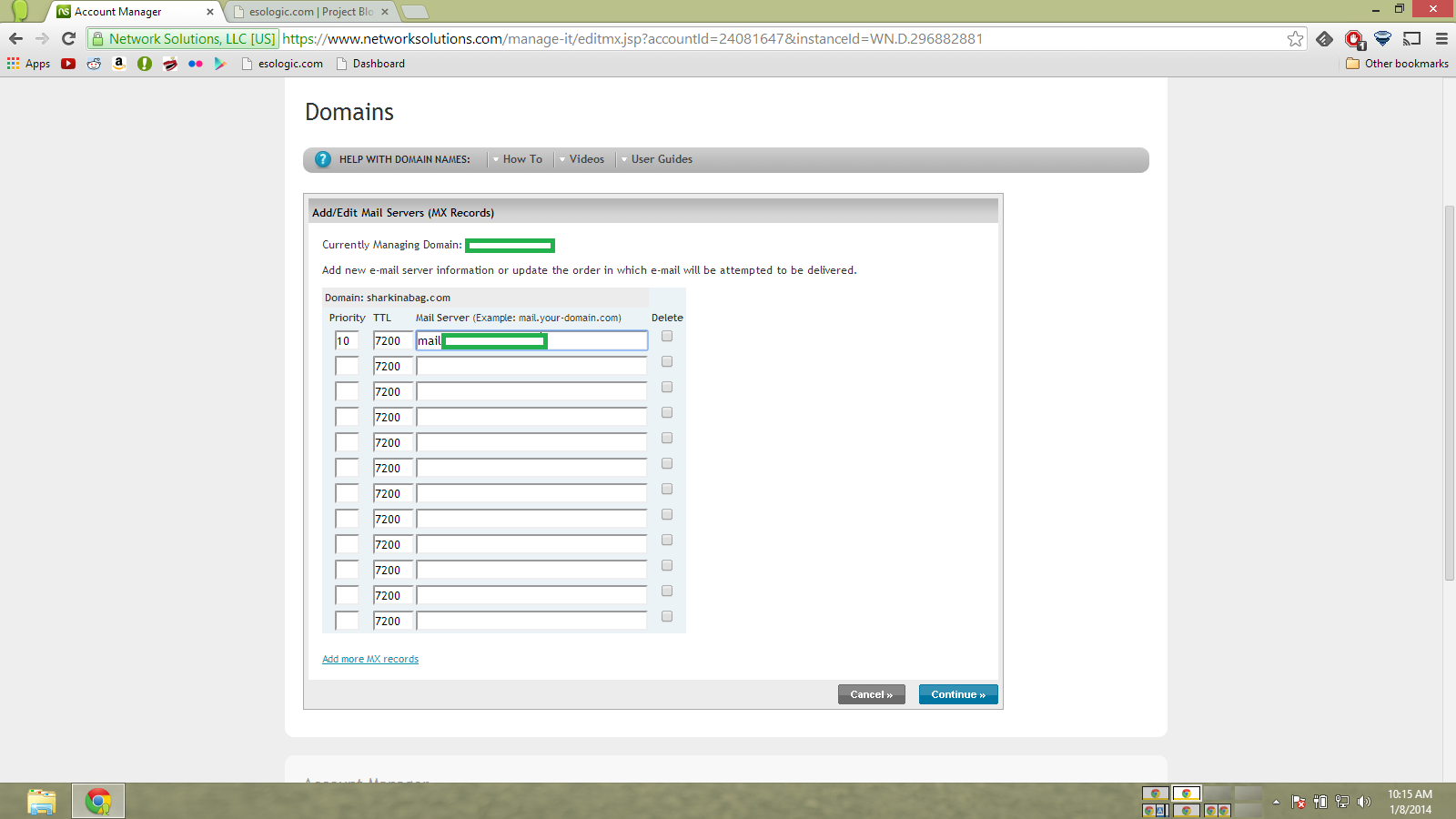Viewport: 1456px width, 819px height.
Task: Open the diamond-shaped extension icon
Action: 1324,38
